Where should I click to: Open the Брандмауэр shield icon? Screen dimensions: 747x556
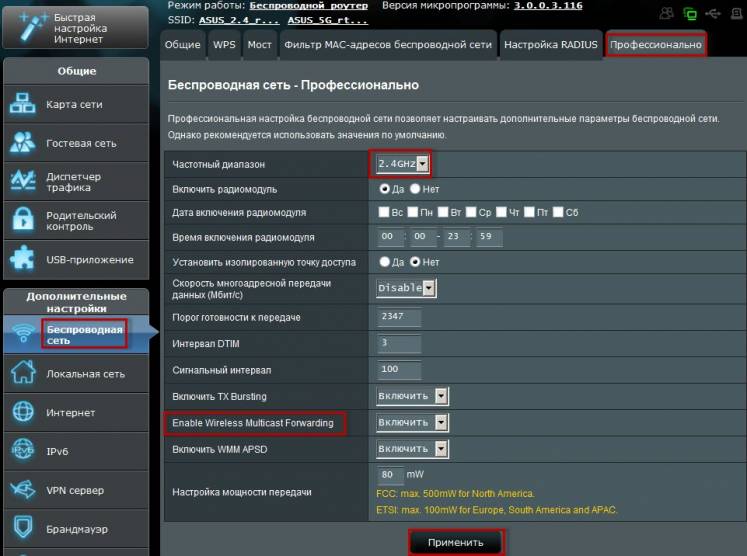(22, 527)
